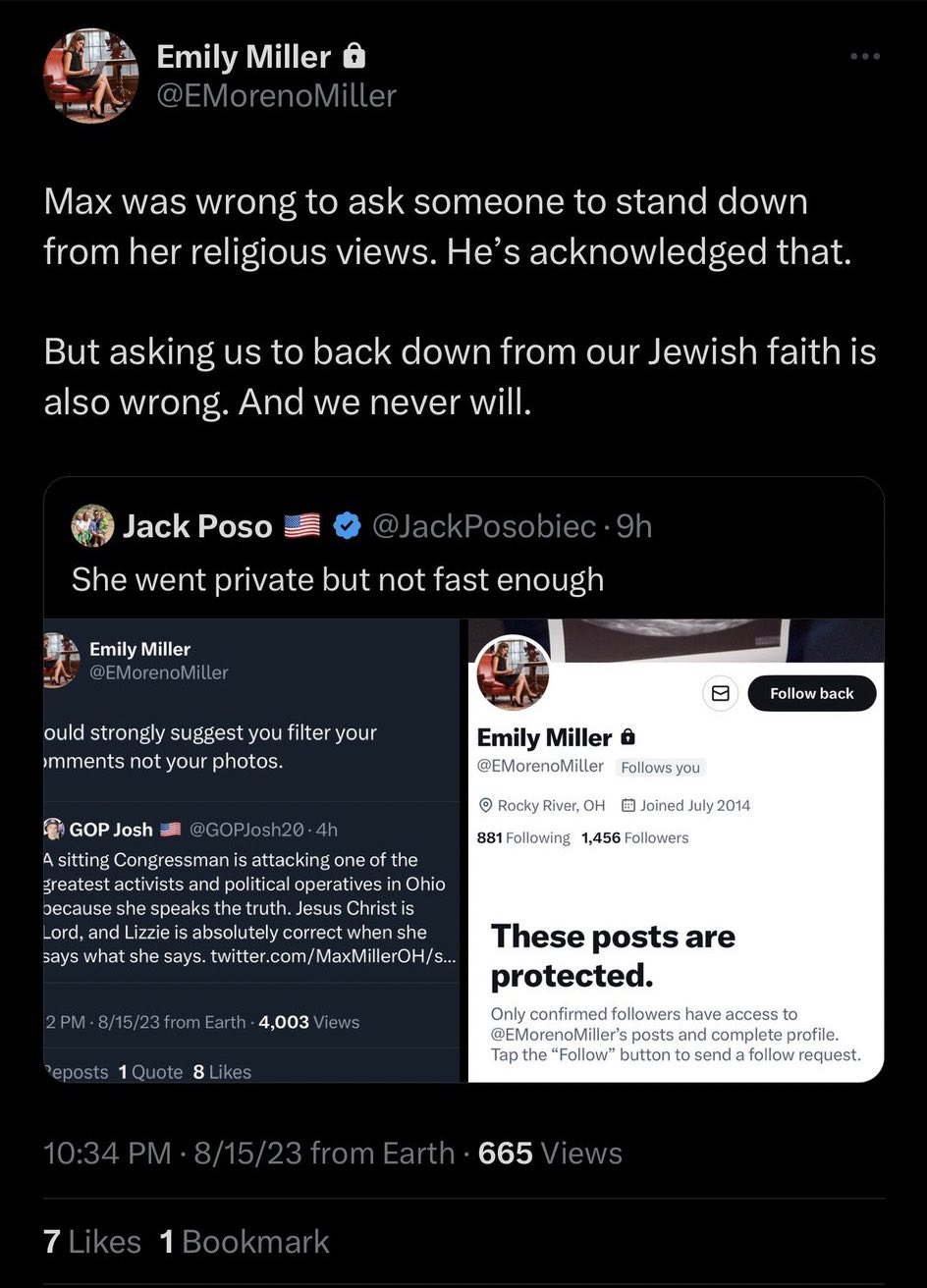
Task: Click Jack Poso's small avatar in quoted post
Action: point(92,526)
